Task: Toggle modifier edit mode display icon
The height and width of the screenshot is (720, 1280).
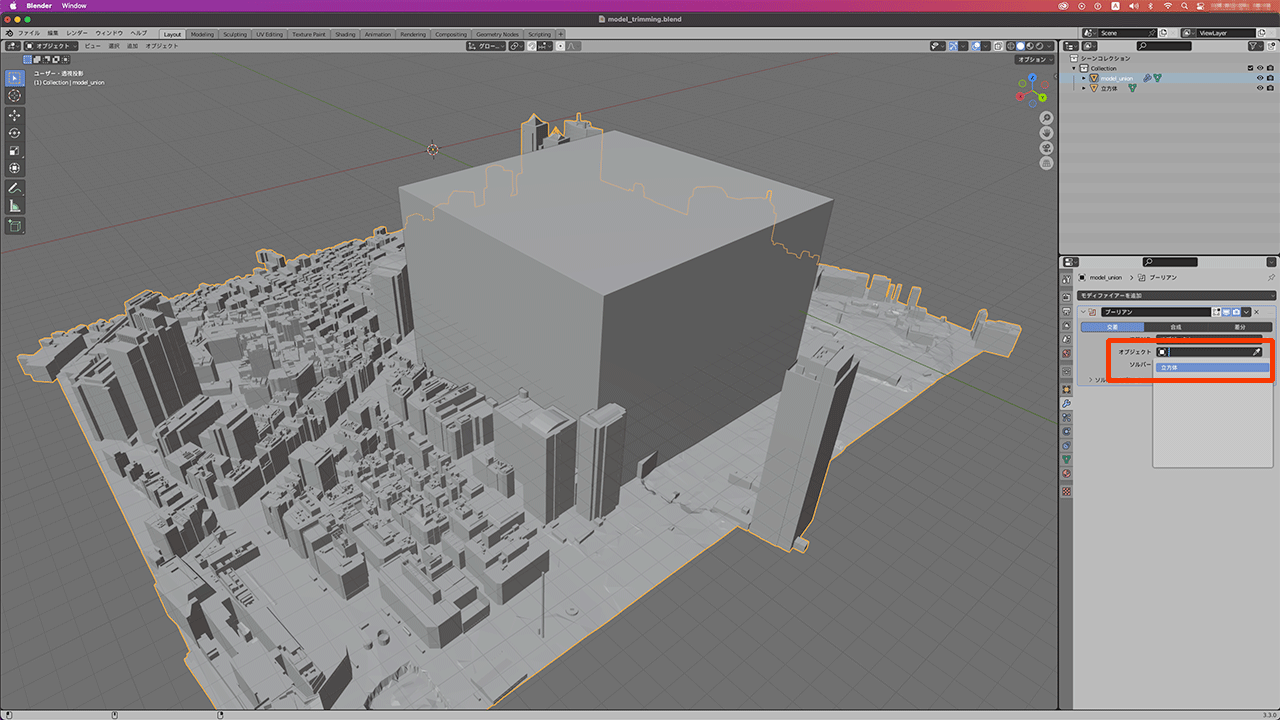Action: click(x=1217, y=312)
